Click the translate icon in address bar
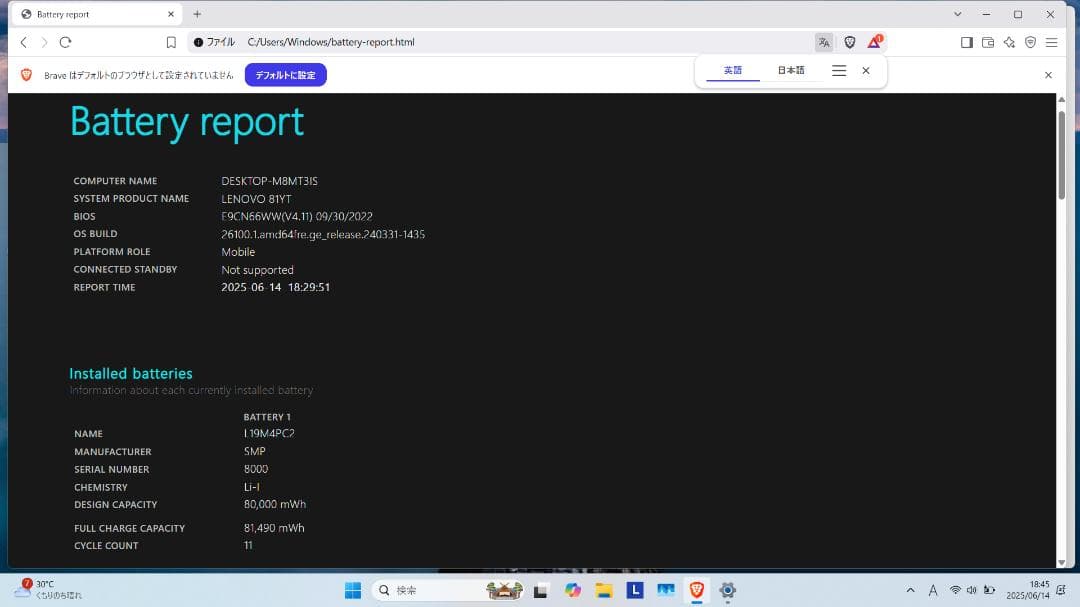 [x=823, y=42]
